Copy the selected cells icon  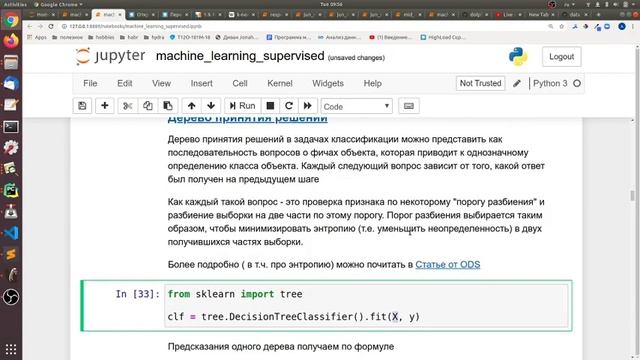(148, 106)
